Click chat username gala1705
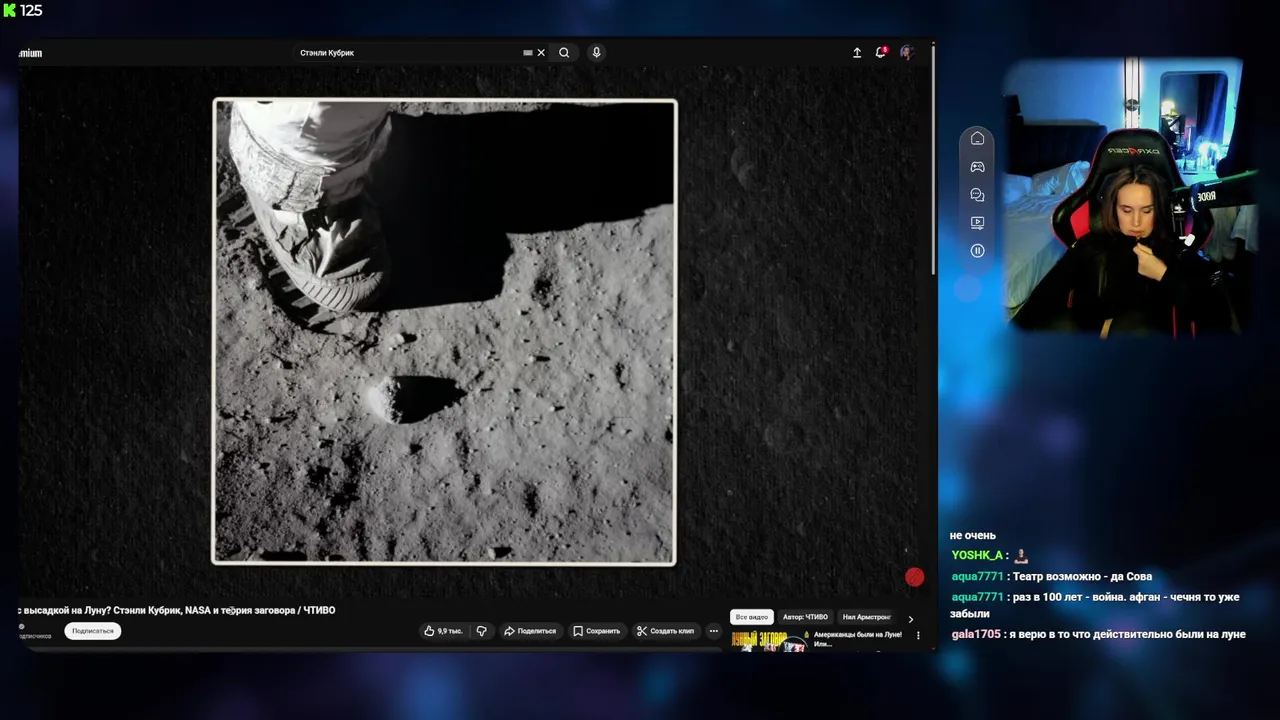 [976, 634]
